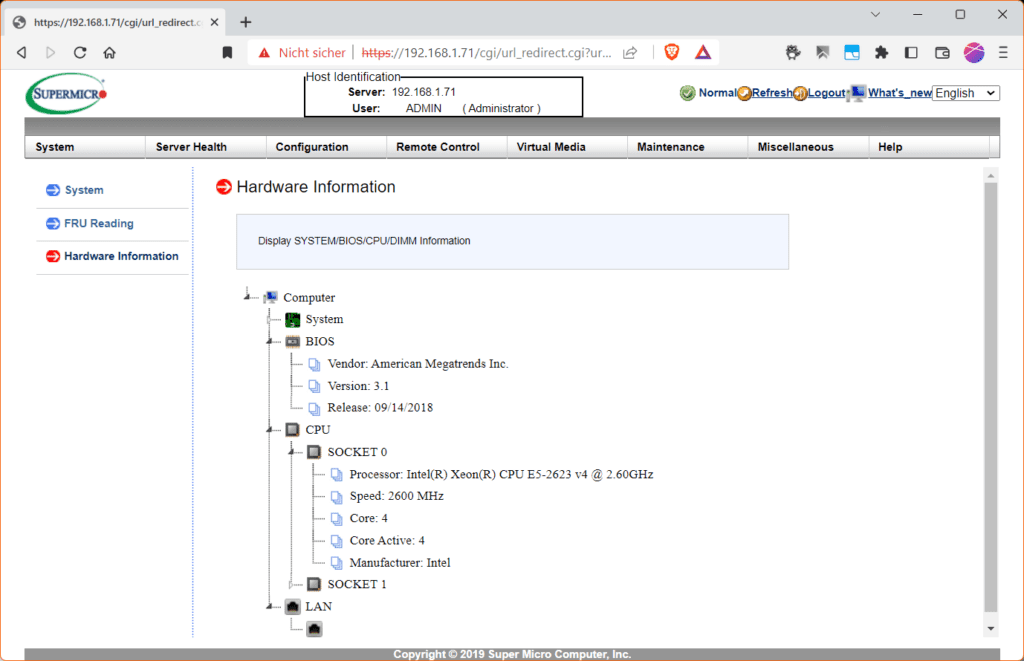
Task: Click the Refresh link
Action: coord(772,93)
